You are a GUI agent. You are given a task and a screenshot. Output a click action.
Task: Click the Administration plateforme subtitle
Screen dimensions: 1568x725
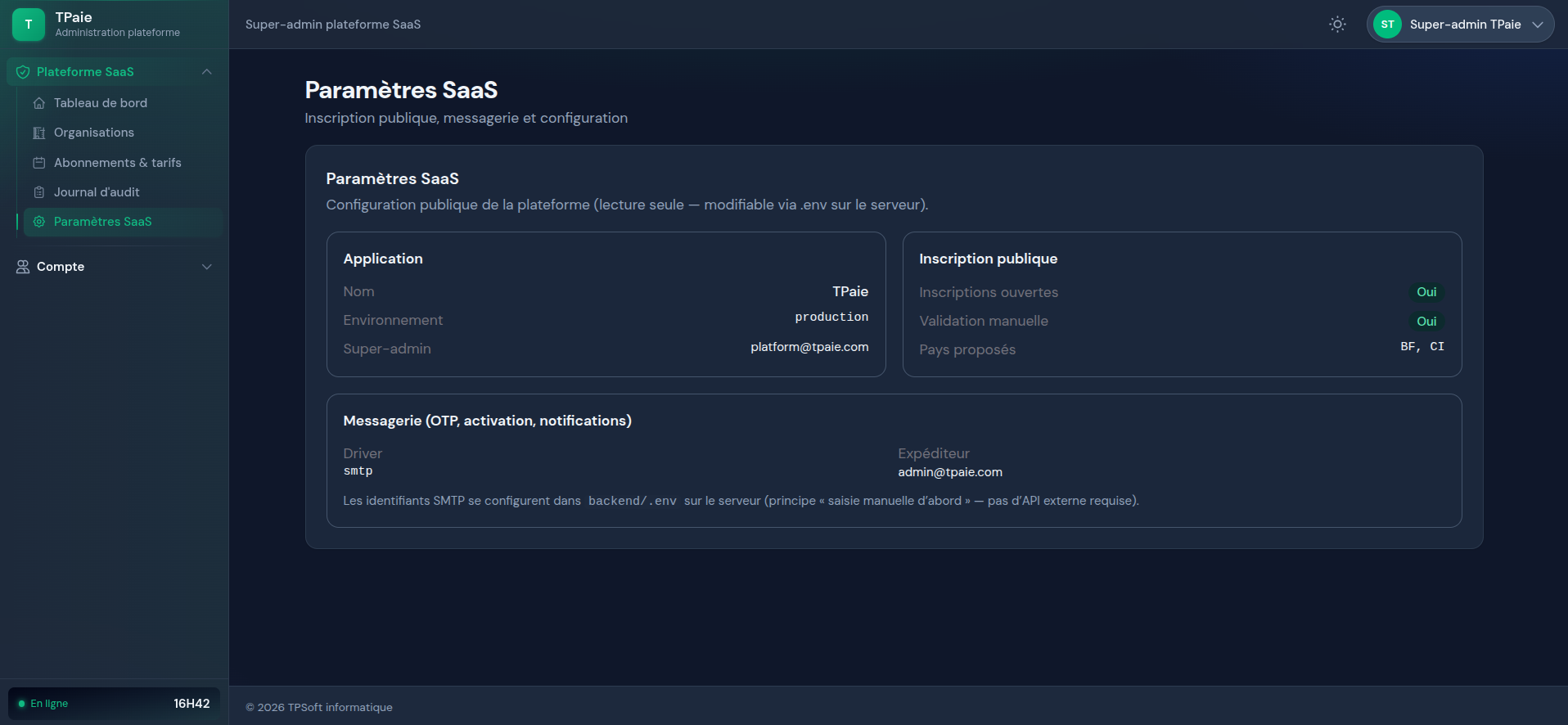point(117,33)
